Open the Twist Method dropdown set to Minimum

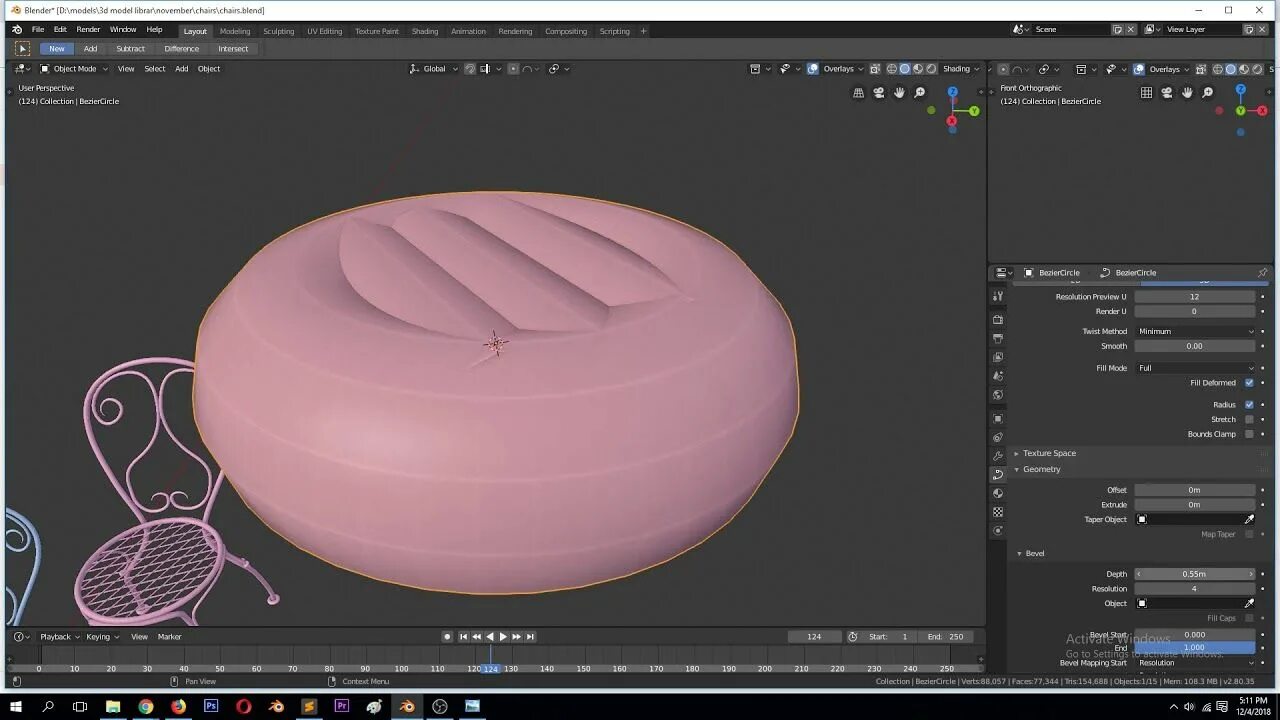(1195, 331)
